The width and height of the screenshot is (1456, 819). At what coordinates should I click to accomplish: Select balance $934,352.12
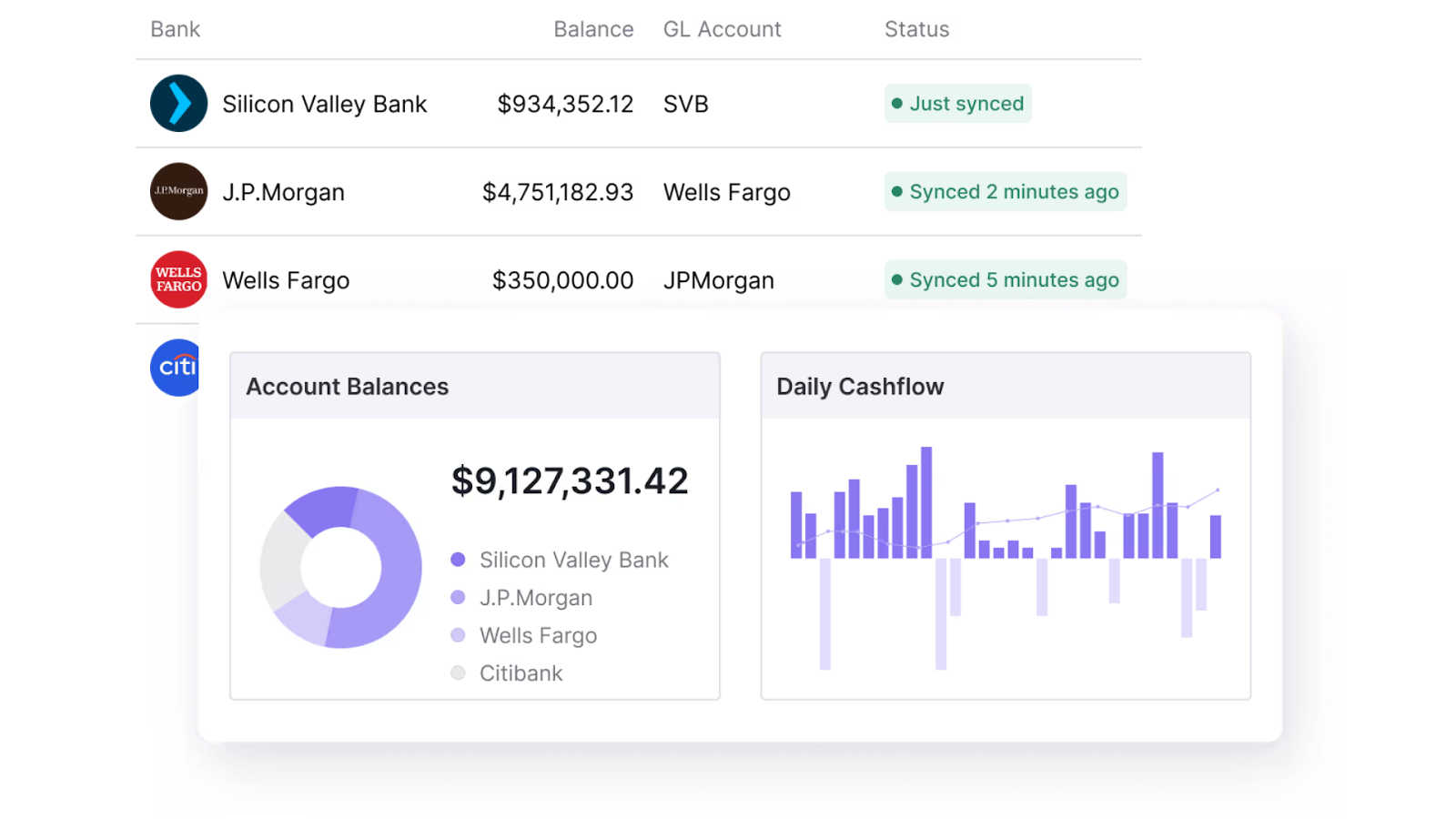tap(565, 104)
